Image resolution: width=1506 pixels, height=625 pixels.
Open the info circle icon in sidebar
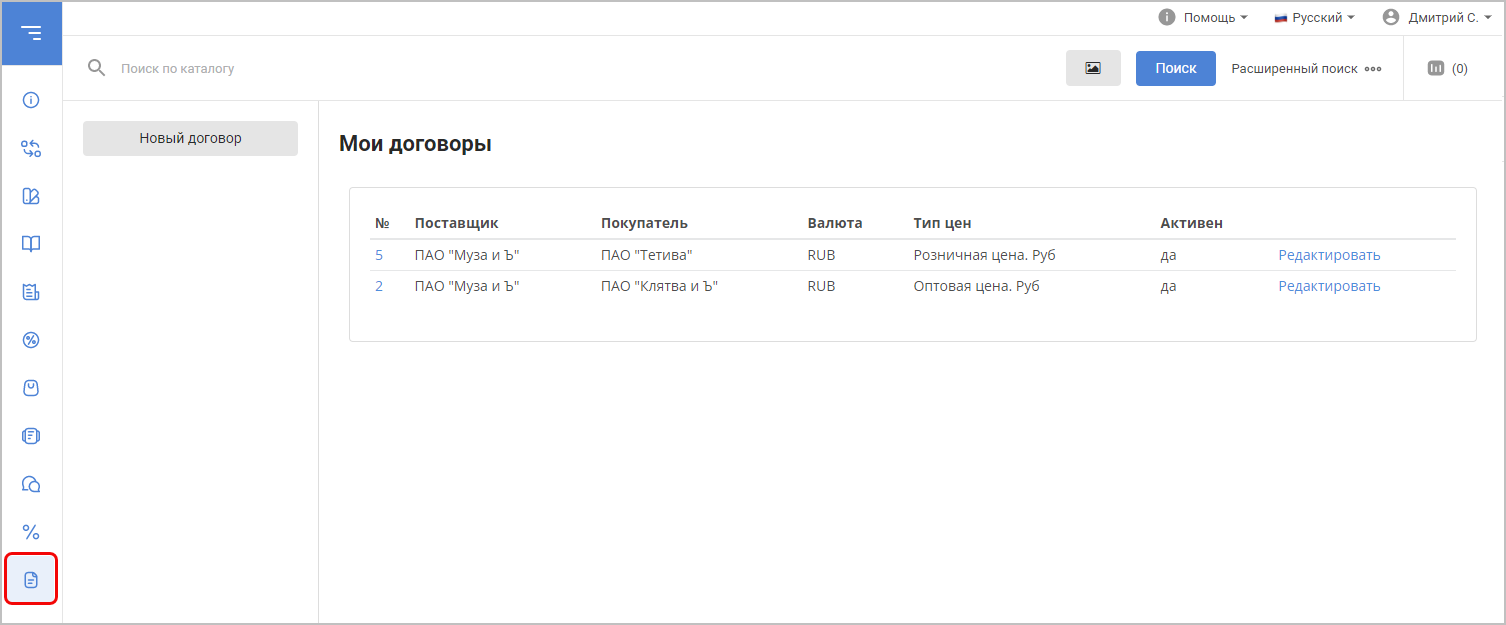coord(31,100)
